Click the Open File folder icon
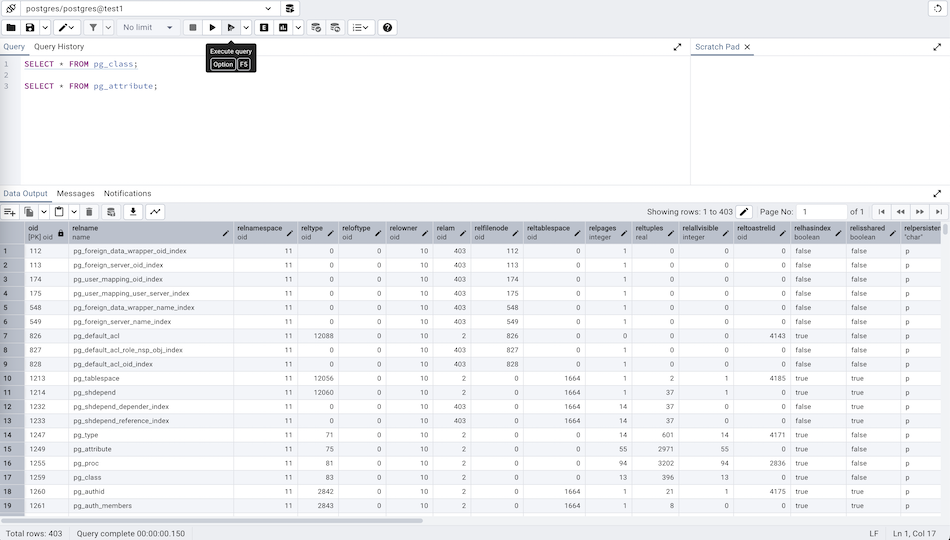 click(11, 28)
